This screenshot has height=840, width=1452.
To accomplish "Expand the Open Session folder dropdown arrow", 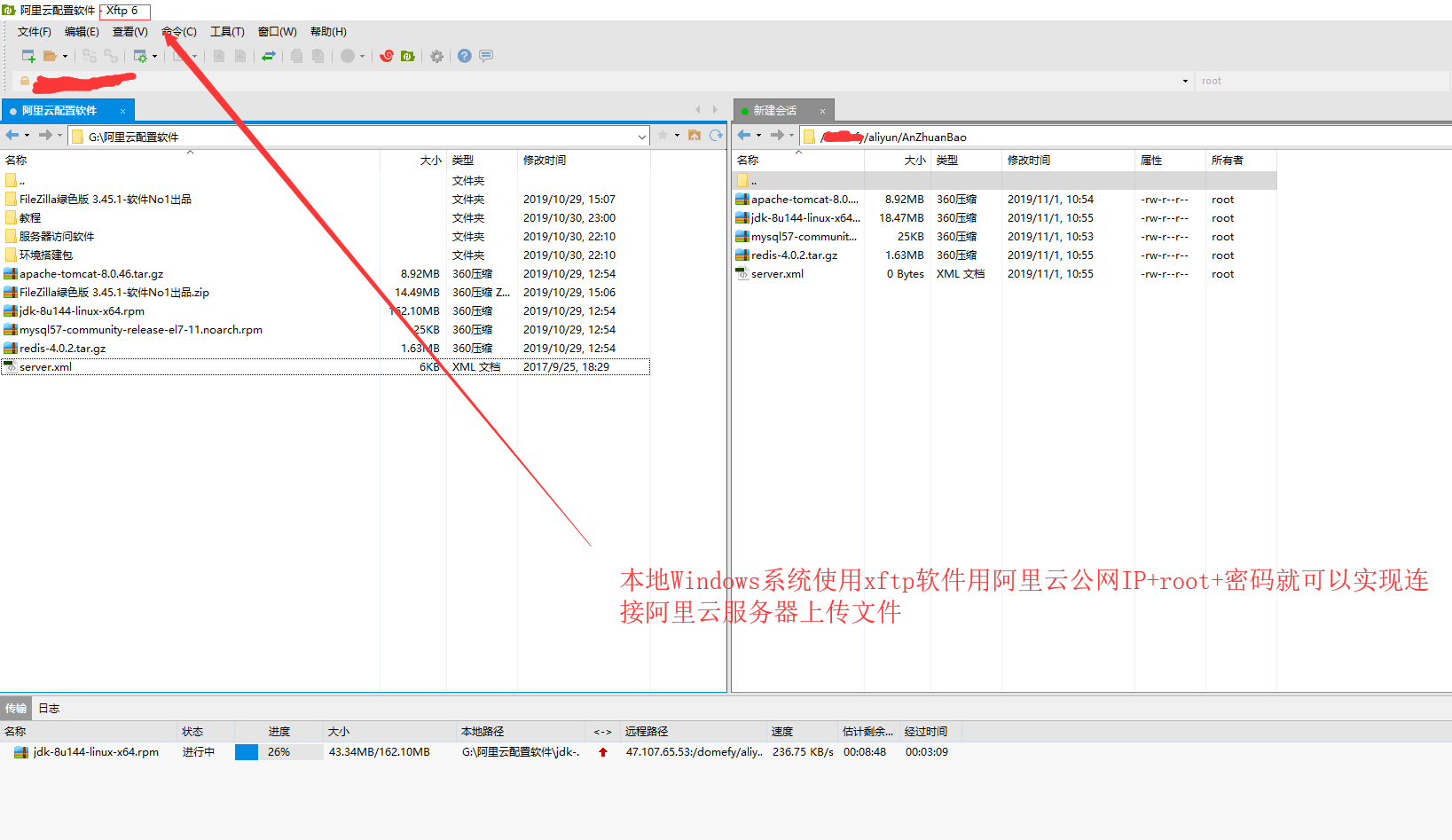I will [x=65, y=57].
